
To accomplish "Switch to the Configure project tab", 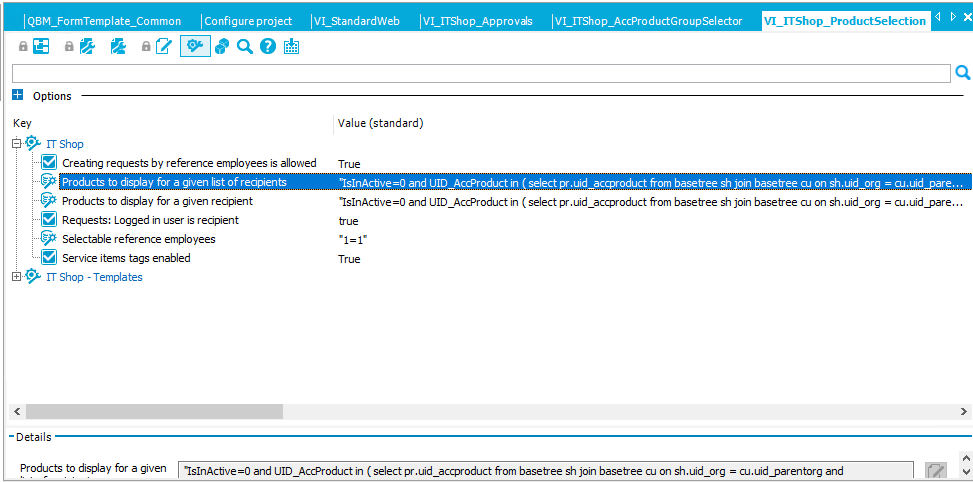I will [x=248, y=21].
